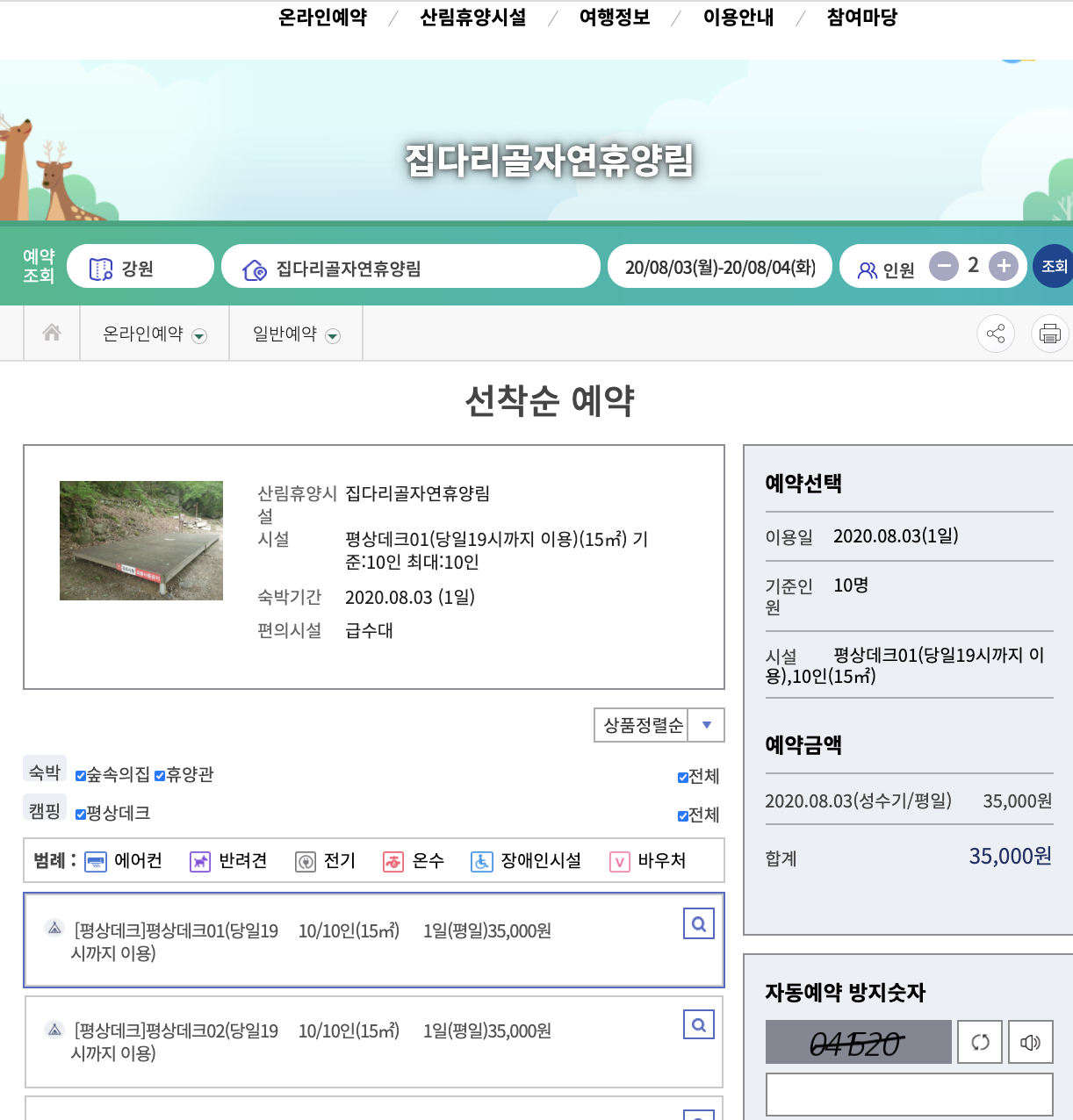
Task: Open the 강원 region selector
Action: [x=140, y=266]
